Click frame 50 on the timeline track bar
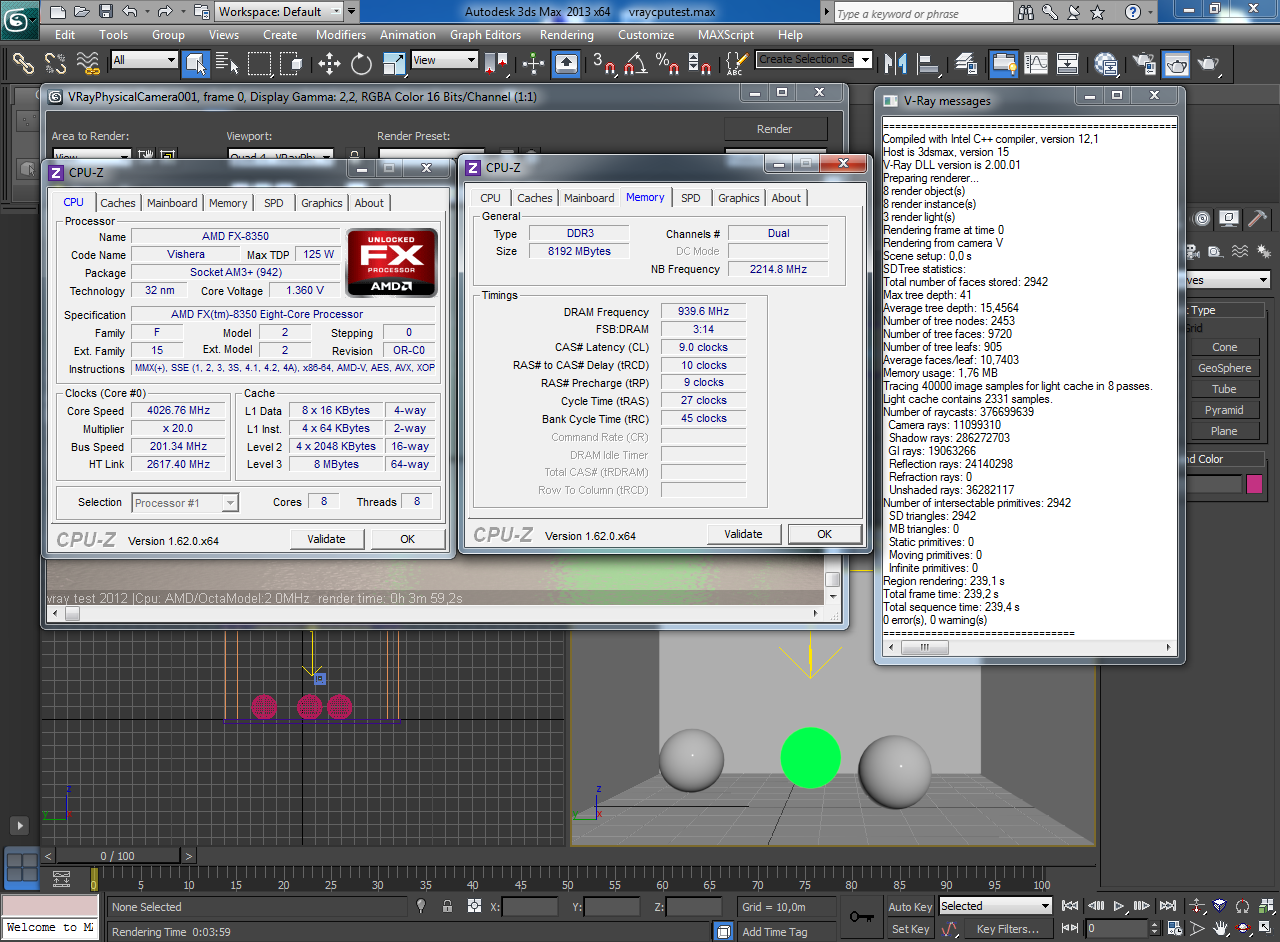This screenshot has width=1280, height=942. [567, 884]
